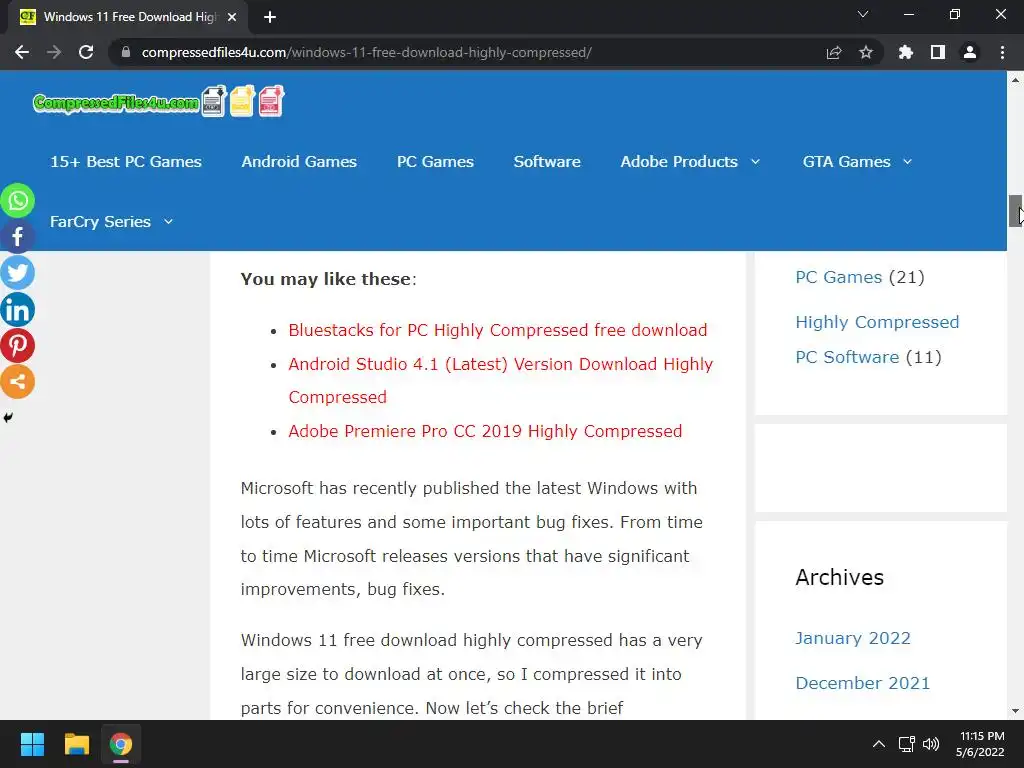Open the Windows Start menu

click(x=32, y=744)
